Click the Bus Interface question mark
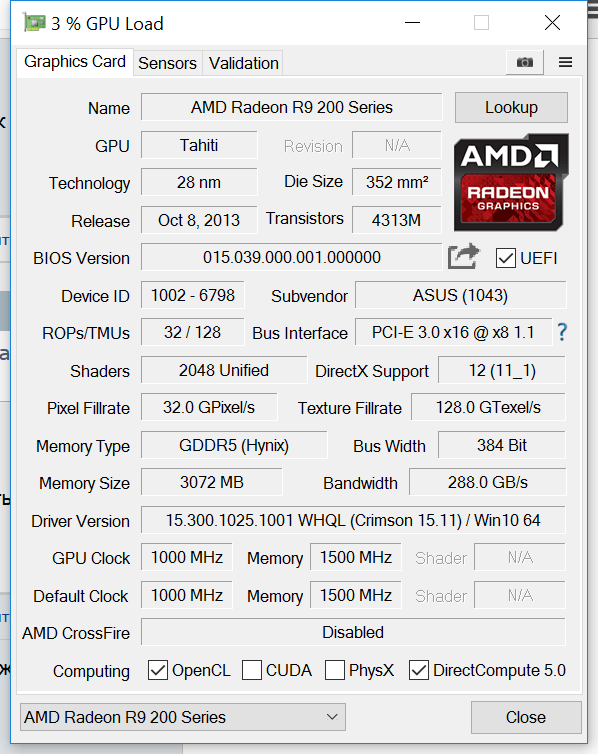 click(x=562, y=332)
